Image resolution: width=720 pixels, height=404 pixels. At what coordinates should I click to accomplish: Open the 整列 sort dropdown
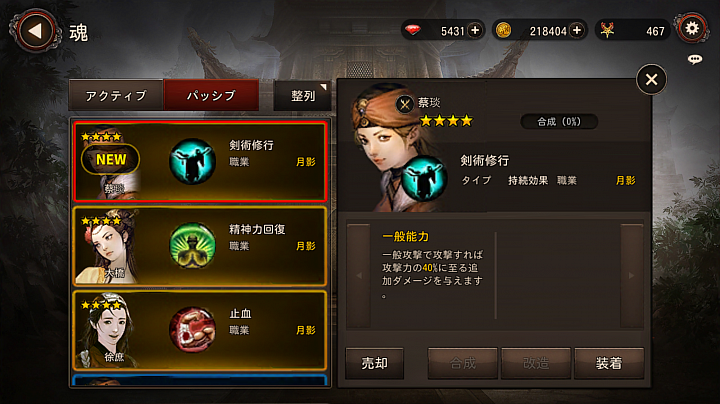pyautogui.click(x=303, y=95)
